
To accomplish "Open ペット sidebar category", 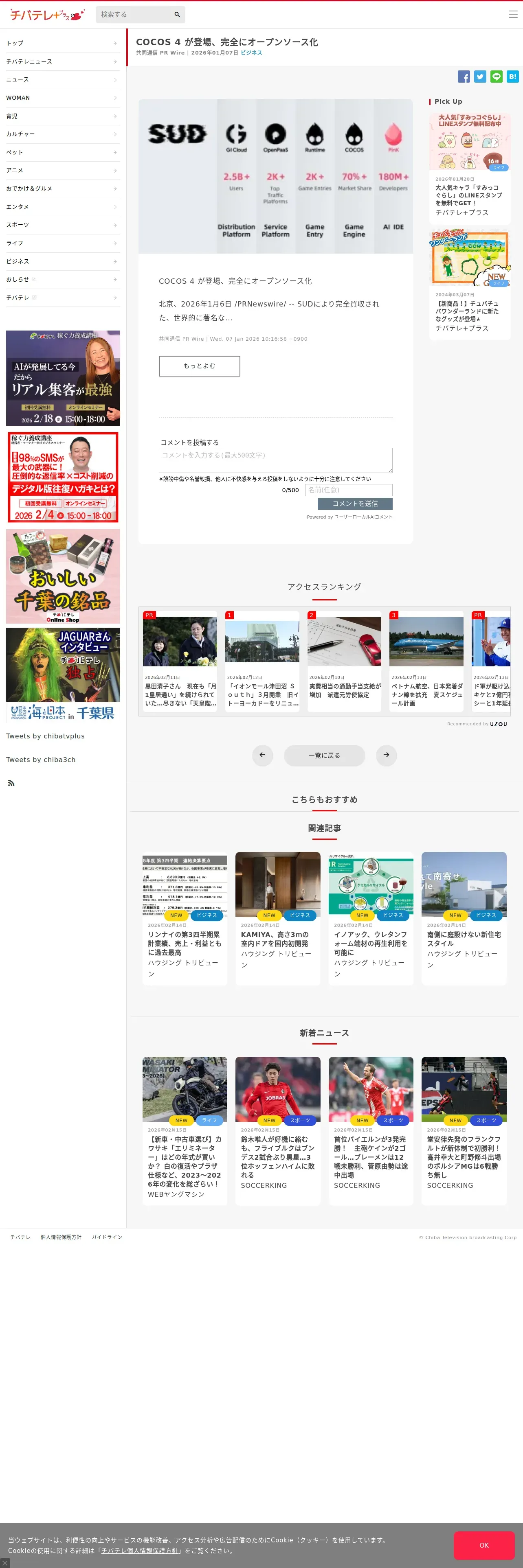I will pos(63,152).
